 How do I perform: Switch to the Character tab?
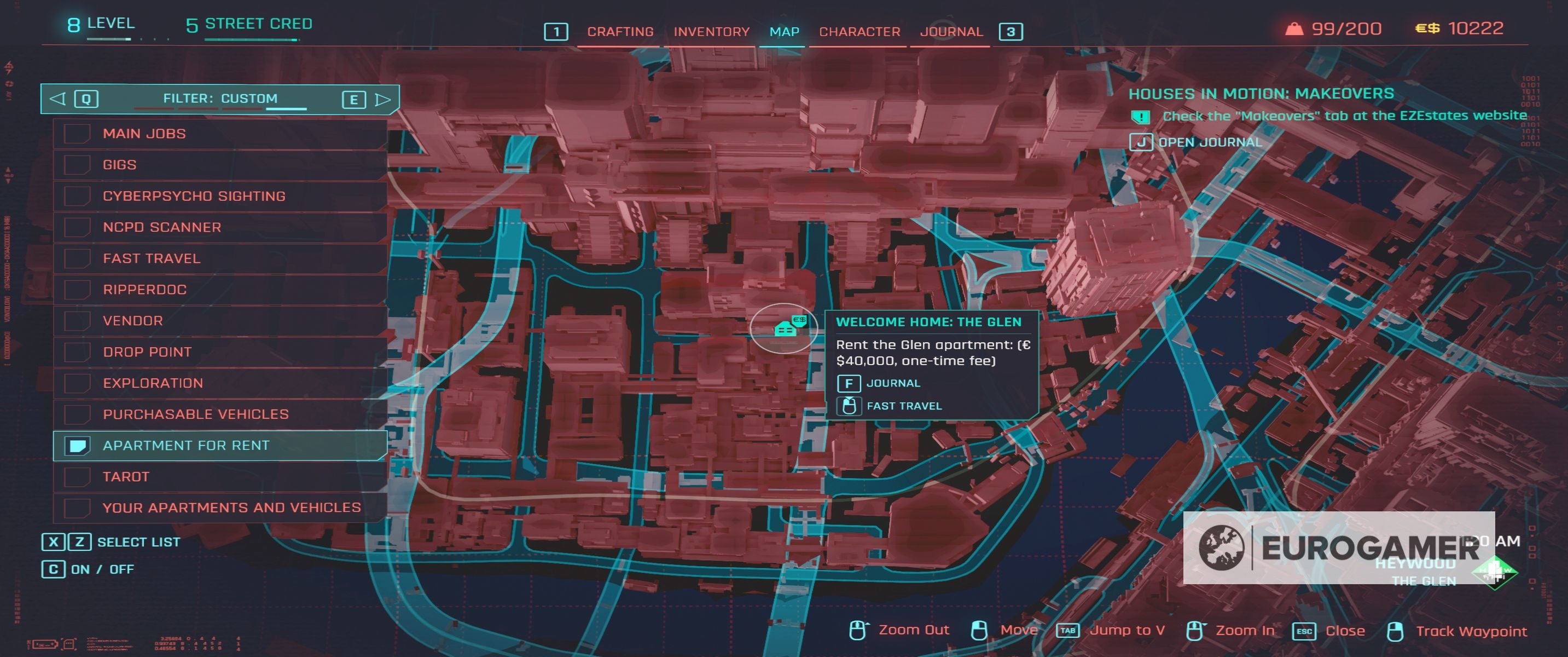point(859,32)
